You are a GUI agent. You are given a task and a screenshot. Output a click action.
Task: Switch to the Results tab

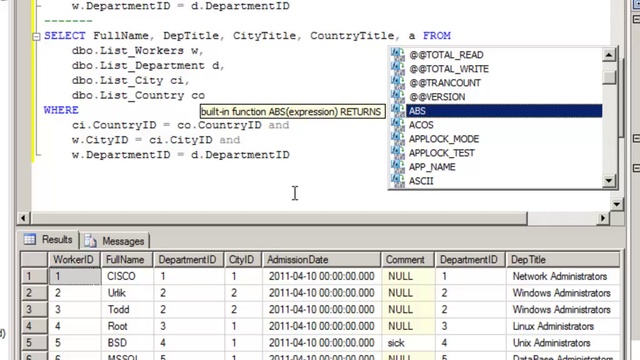tap(49, 240)
